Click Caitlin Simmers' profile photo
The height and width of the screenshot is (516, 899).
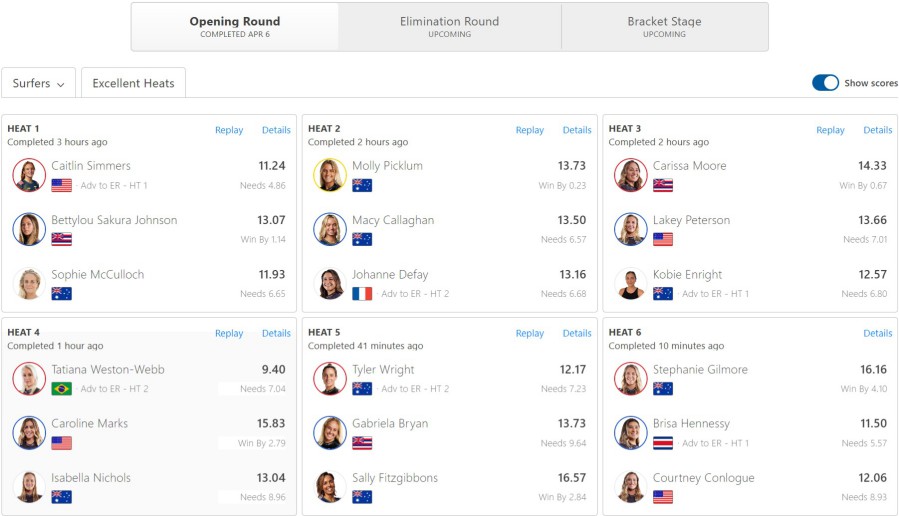[x=29, y=175]
